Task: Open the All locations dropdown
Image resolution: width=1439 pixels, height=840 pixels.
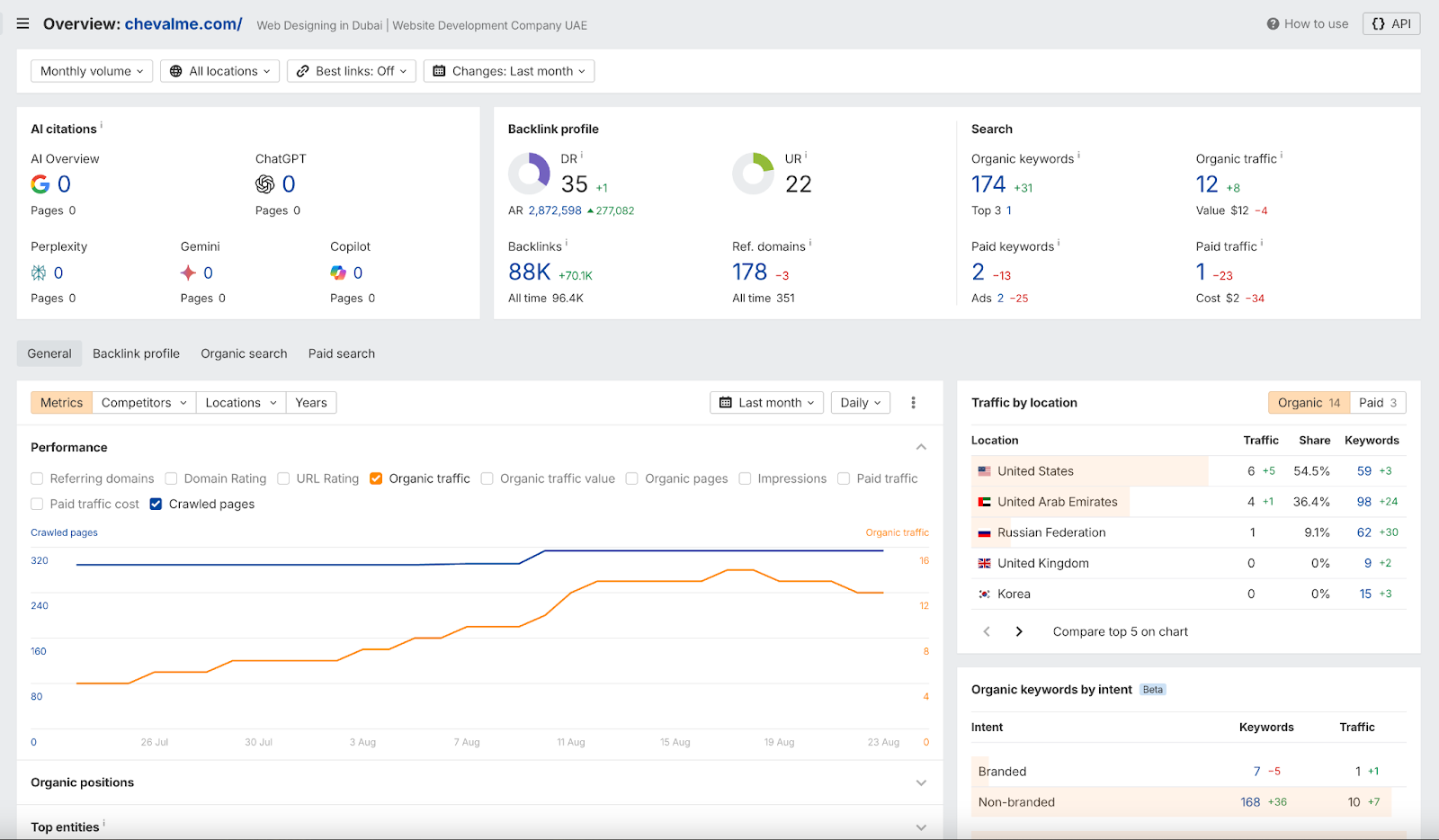Action: pos(219,71)
